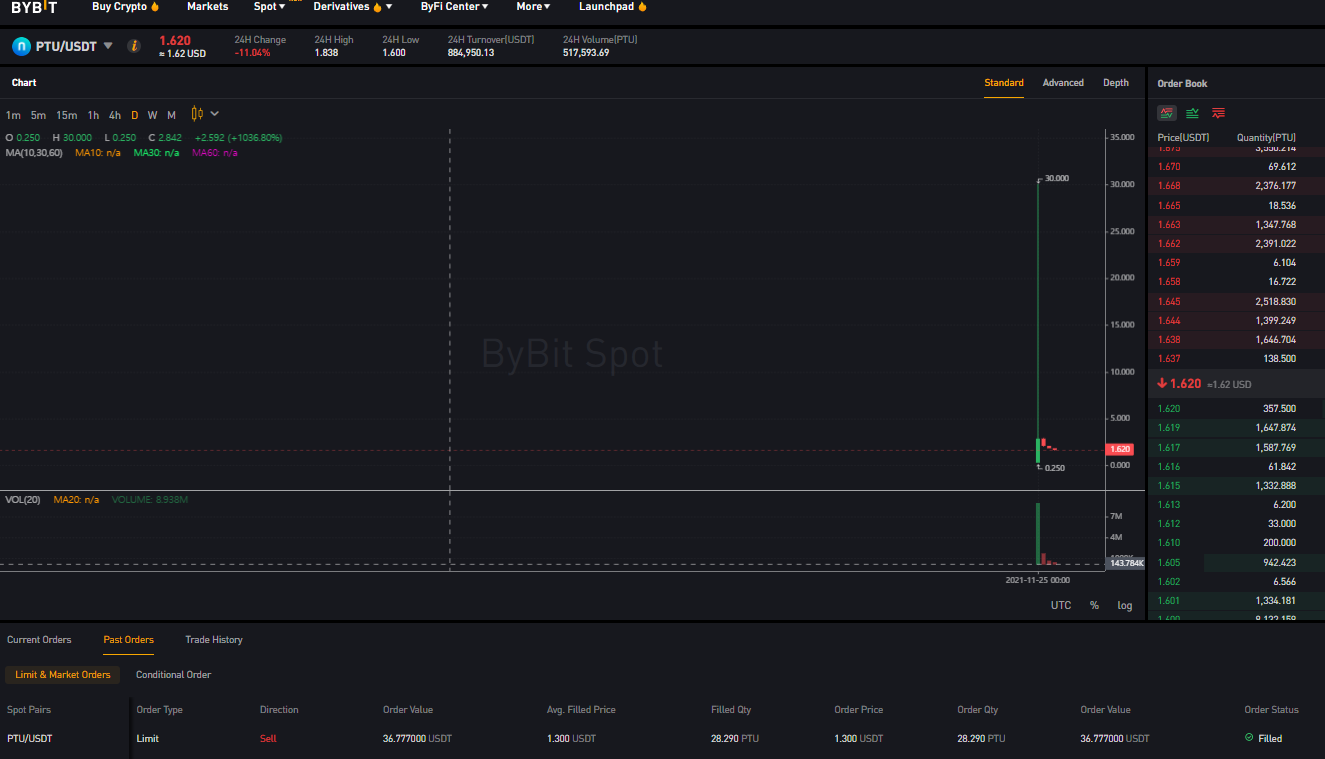Select the 4h timeframe
This screenshot has height=759, width=1325.
(115, 115)
